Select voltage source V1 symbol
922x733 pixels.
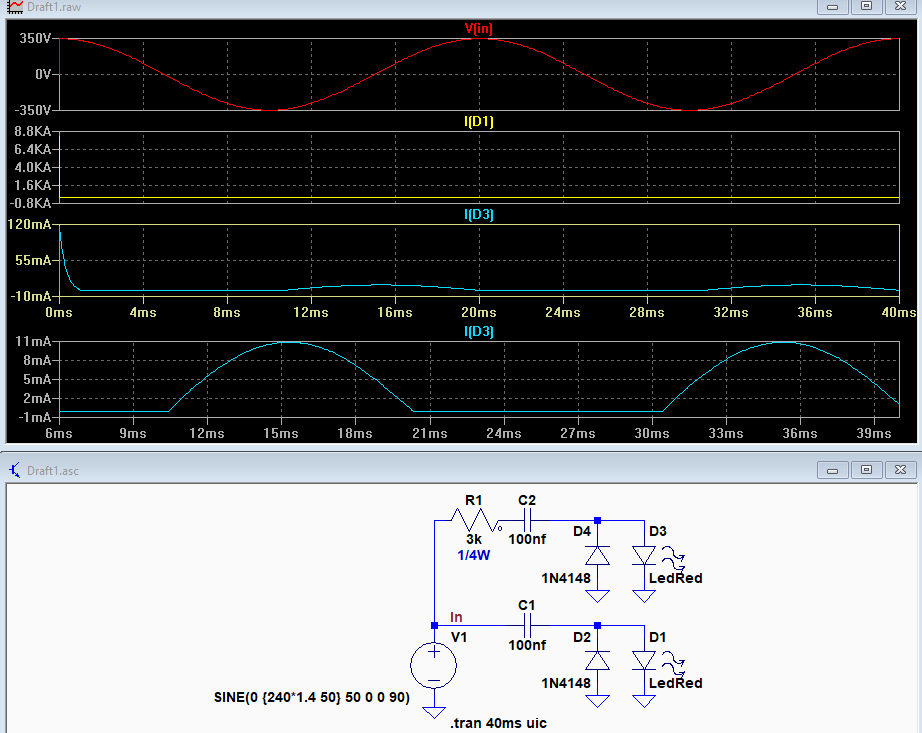[434, 666]
